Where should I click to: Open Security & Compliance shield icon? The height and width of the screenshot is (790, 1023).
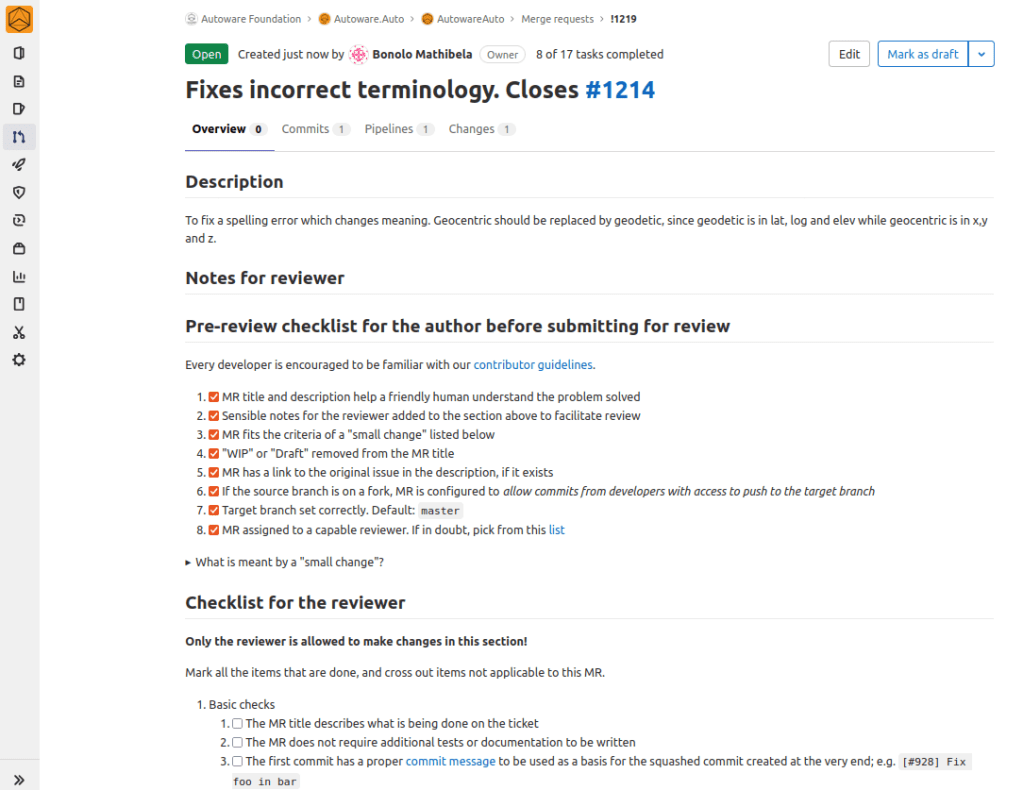click(19, 193)
